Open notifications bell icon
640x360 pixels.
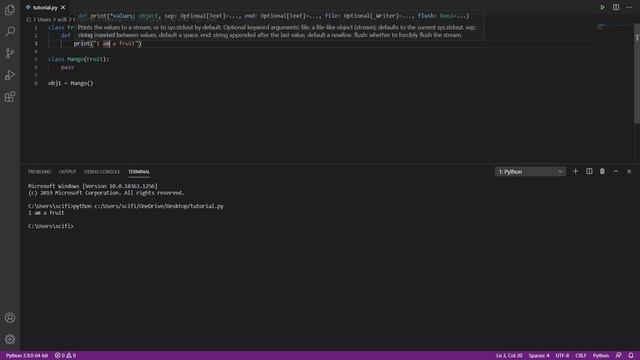point(631,356)
